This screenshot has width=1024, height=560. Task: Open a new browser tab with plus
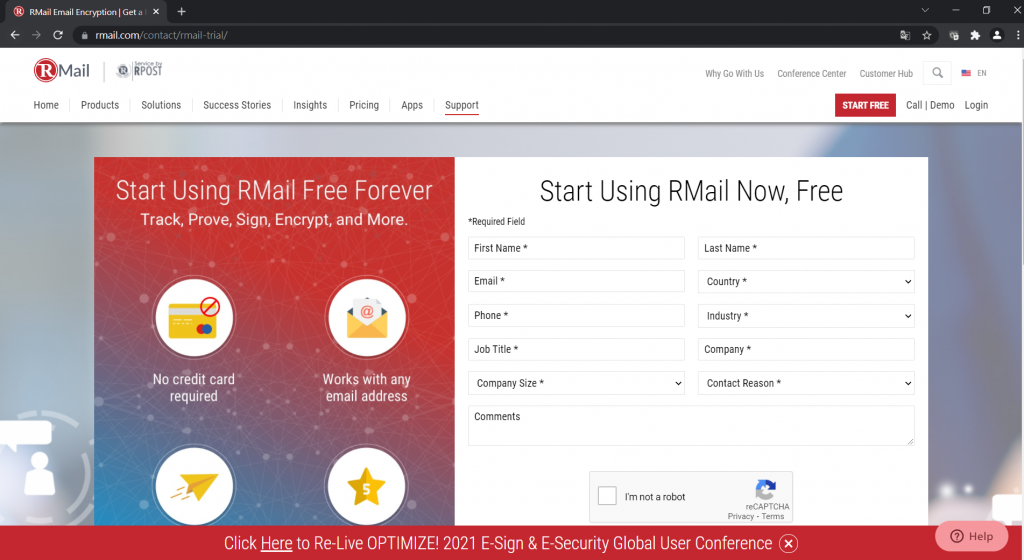point(182,12)
